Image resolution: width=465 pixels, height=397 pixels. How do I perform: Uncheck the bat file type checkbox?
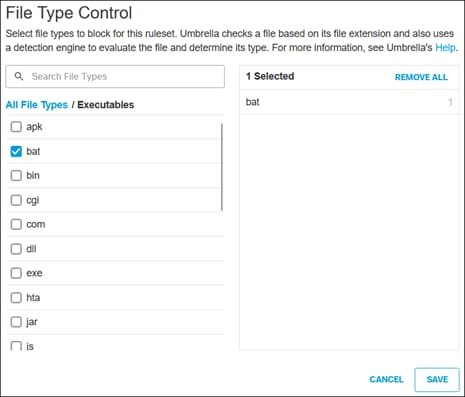(x=16, y=151)
